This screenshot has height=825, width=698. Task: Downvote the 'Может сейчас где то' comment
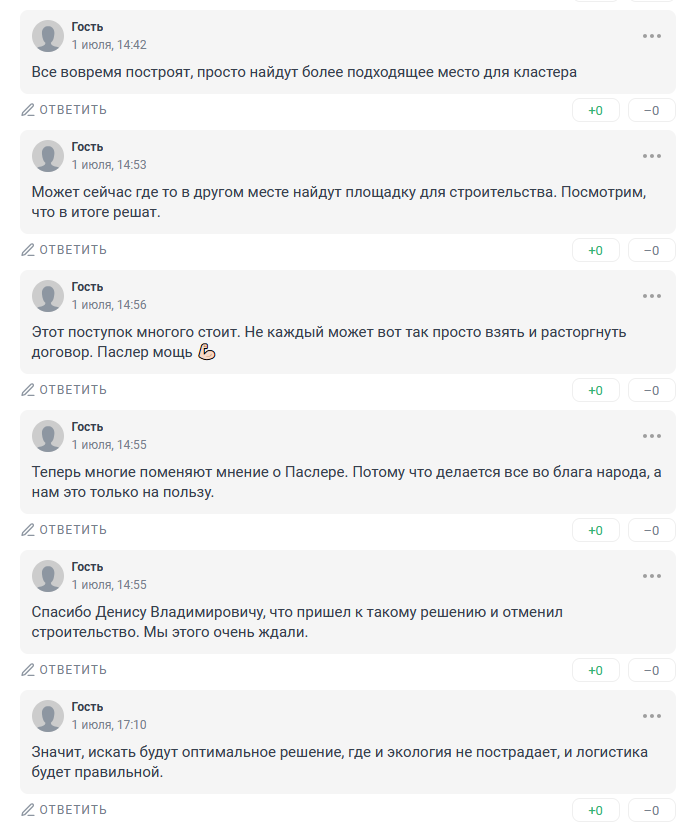[652, 250]
